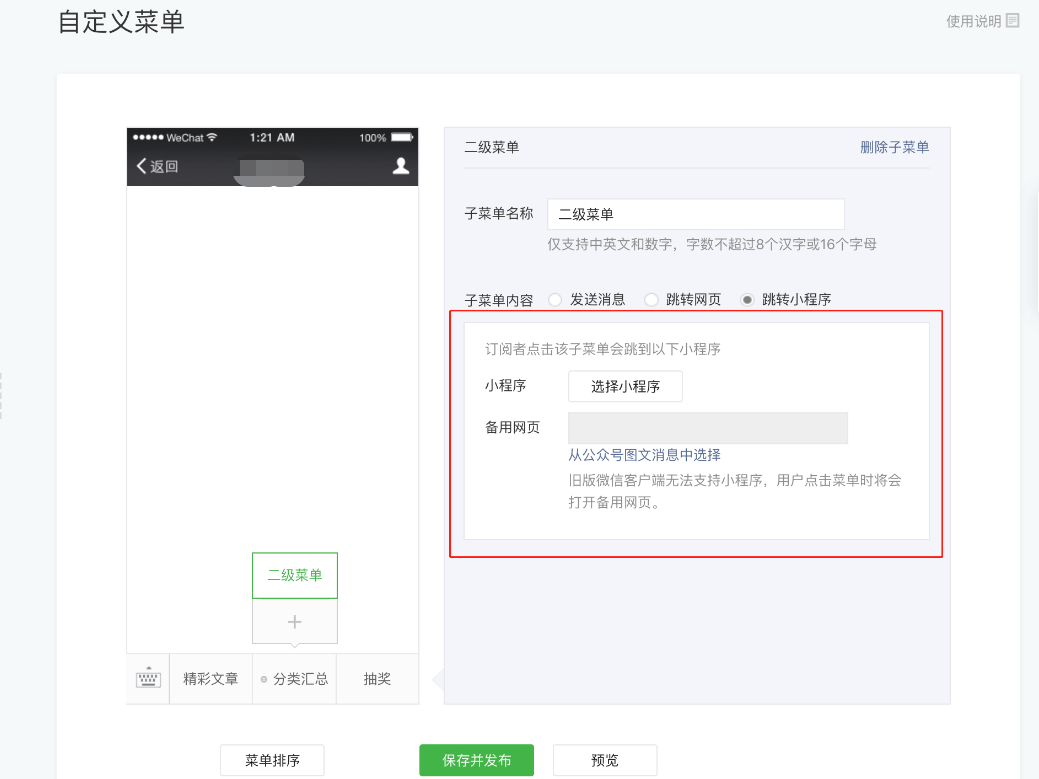Select the 跳转小程序 radio option

747,299
